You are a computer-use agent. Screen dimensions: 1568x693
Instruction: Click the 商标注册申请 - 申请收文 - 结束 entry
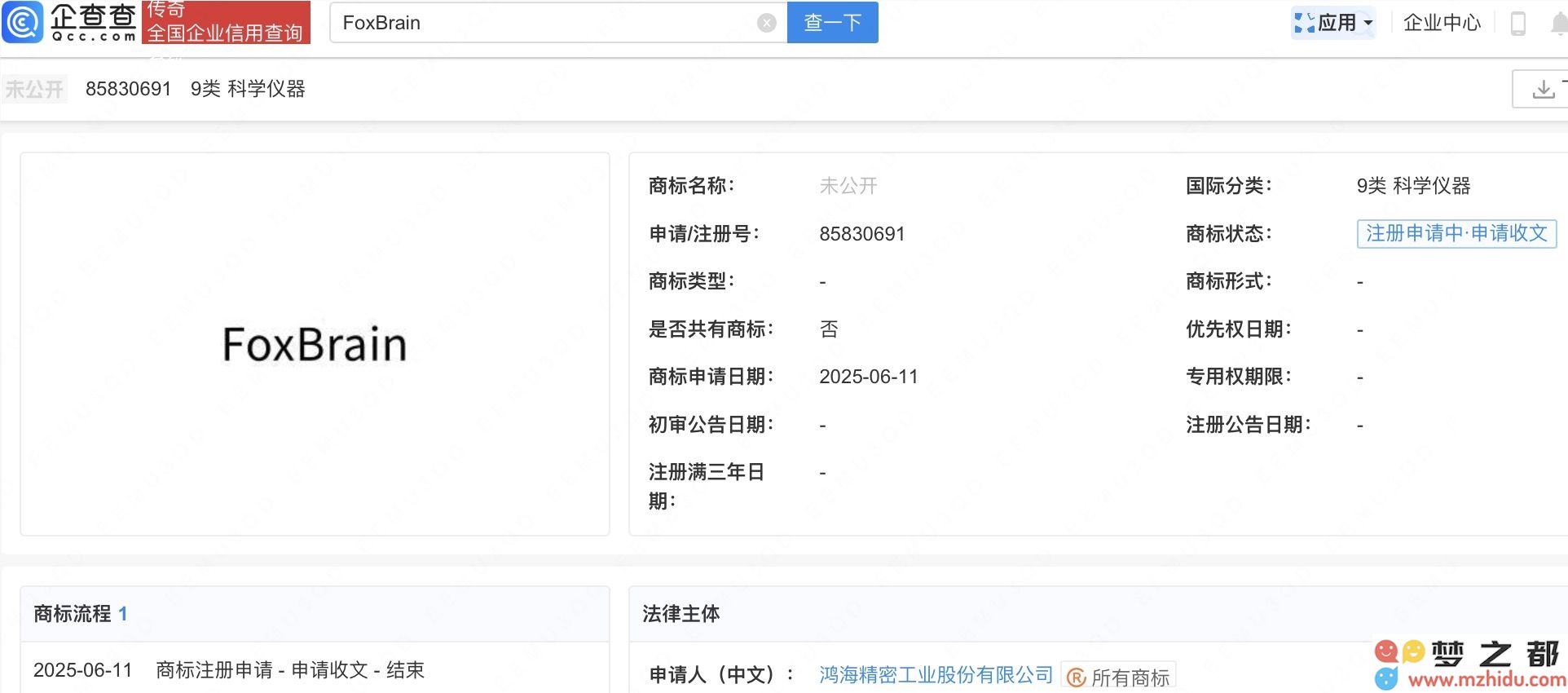(x=290, y=670)
